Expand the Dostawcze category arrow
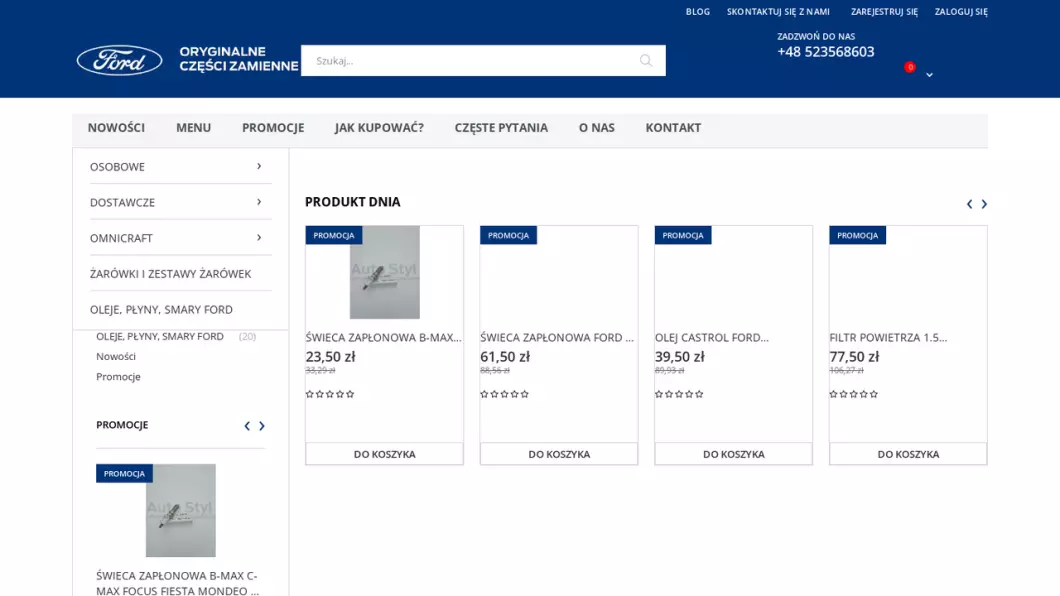This screenshot has width=1060, height=596. point(259,202)
